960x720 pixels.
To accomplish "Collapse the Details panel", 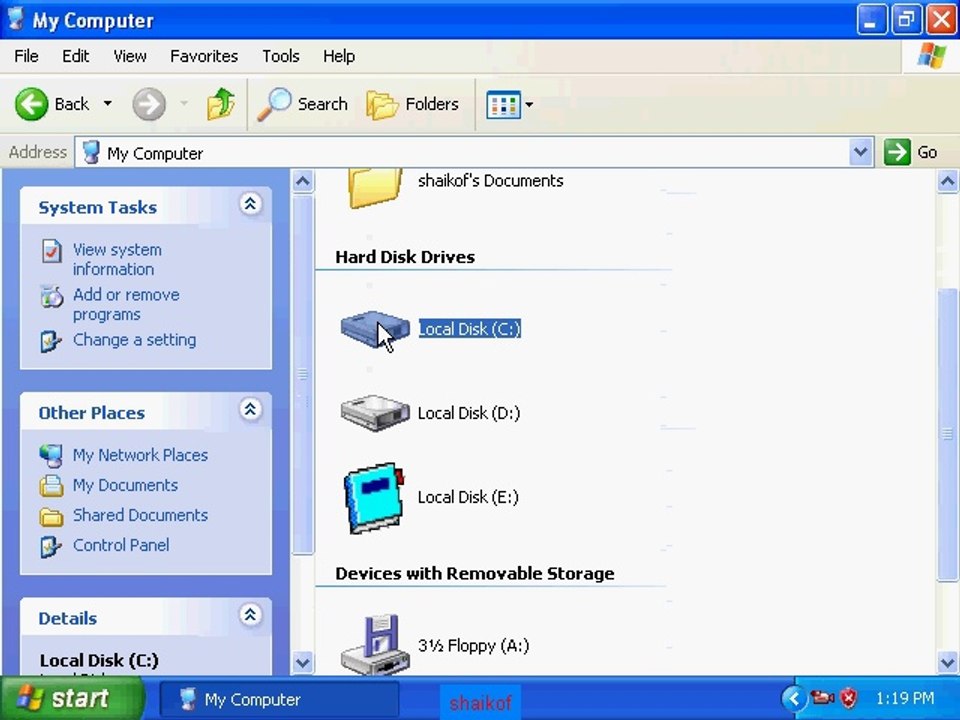I will (x=250, y=615).
